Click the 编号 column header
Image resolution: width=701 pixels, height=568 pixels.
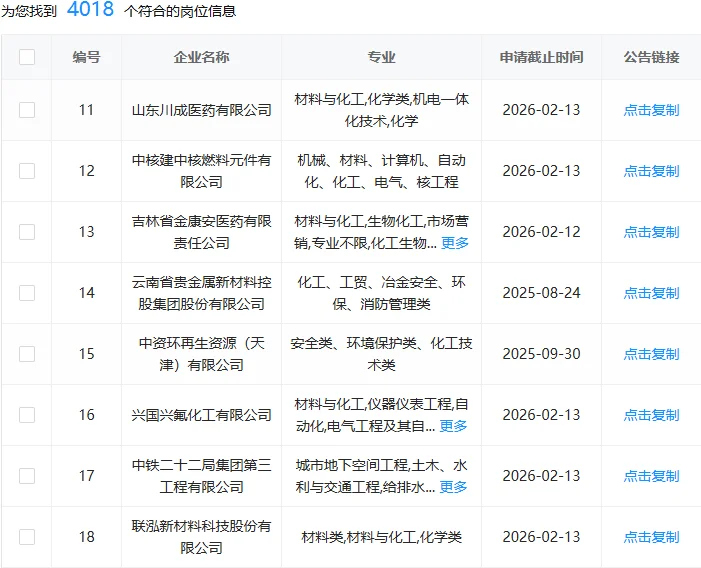tap(86, 57)
